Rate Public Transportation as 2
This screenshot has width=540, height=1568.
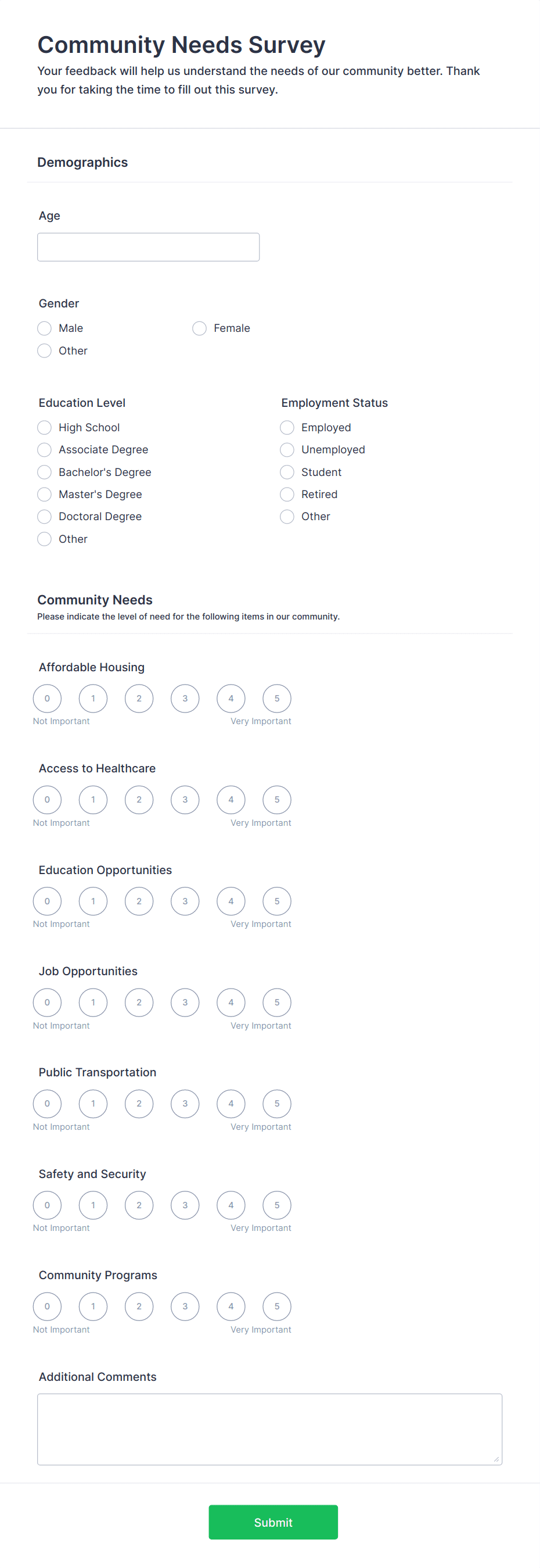[139, 1103]
